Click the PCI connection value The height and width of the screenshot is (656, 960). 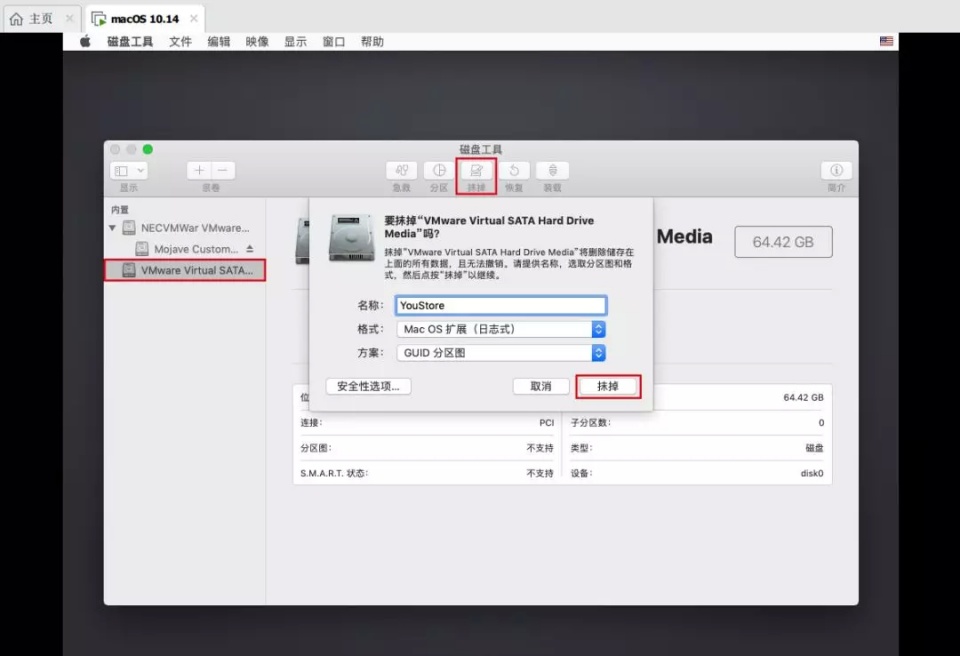click(x=547, y=423)
